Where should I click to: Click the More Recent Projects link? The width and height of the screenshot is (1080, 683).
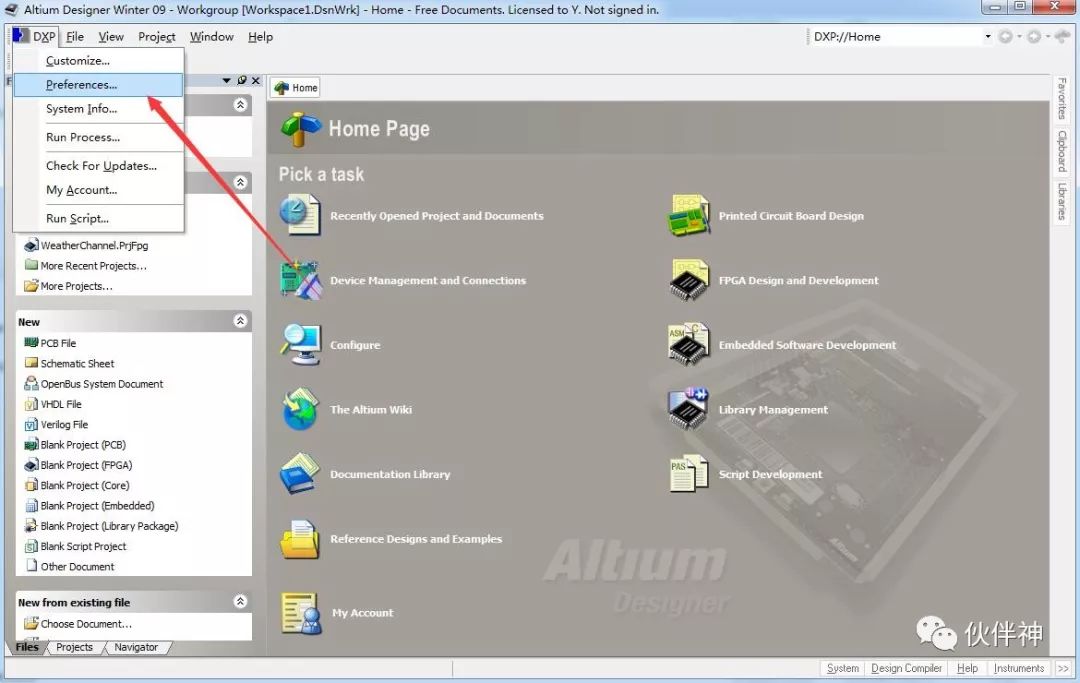[x=93, y=266]
